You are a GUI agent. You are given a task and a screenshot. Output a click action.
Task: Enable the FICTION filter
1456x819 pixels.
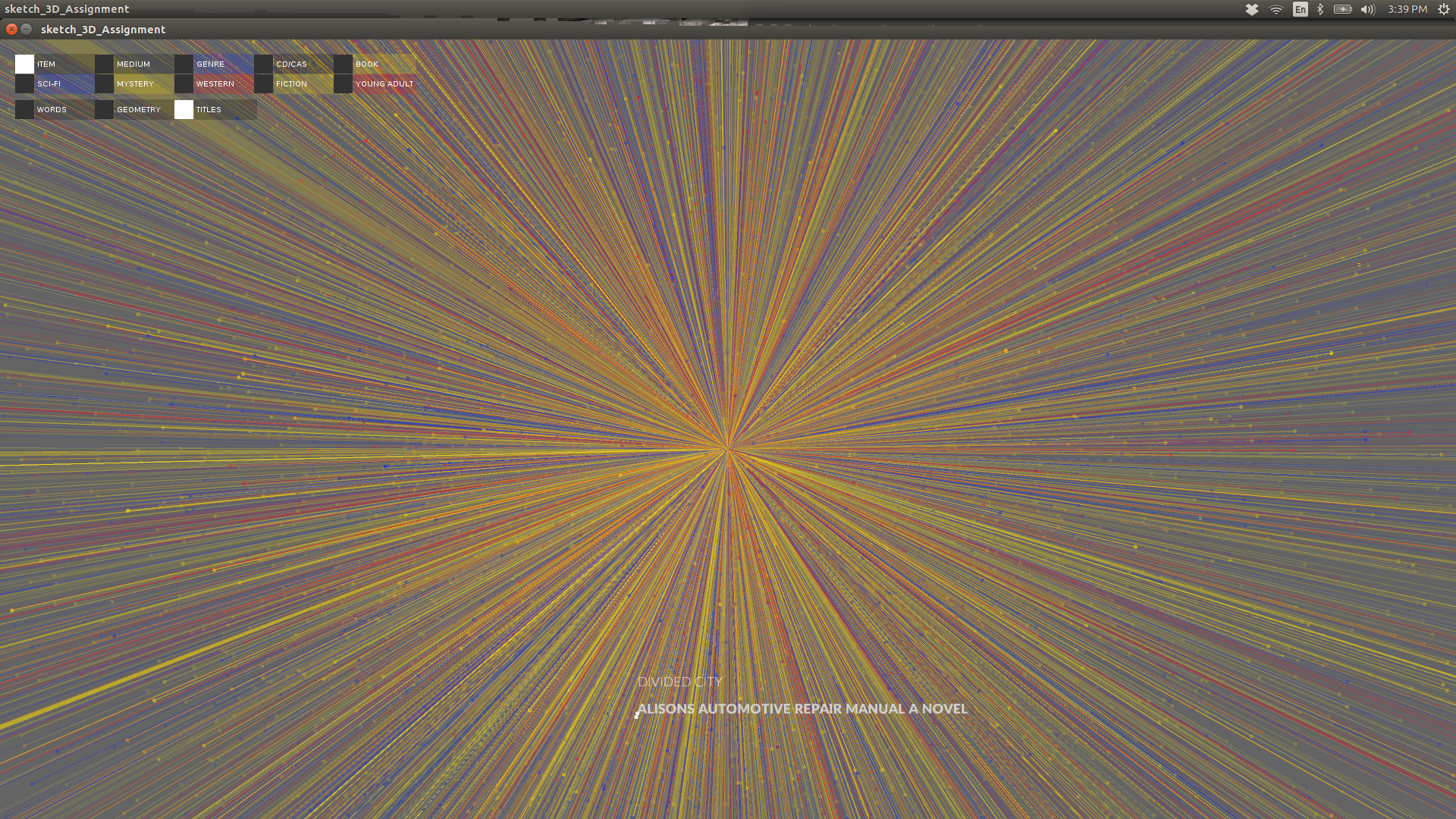click(263, 84)
